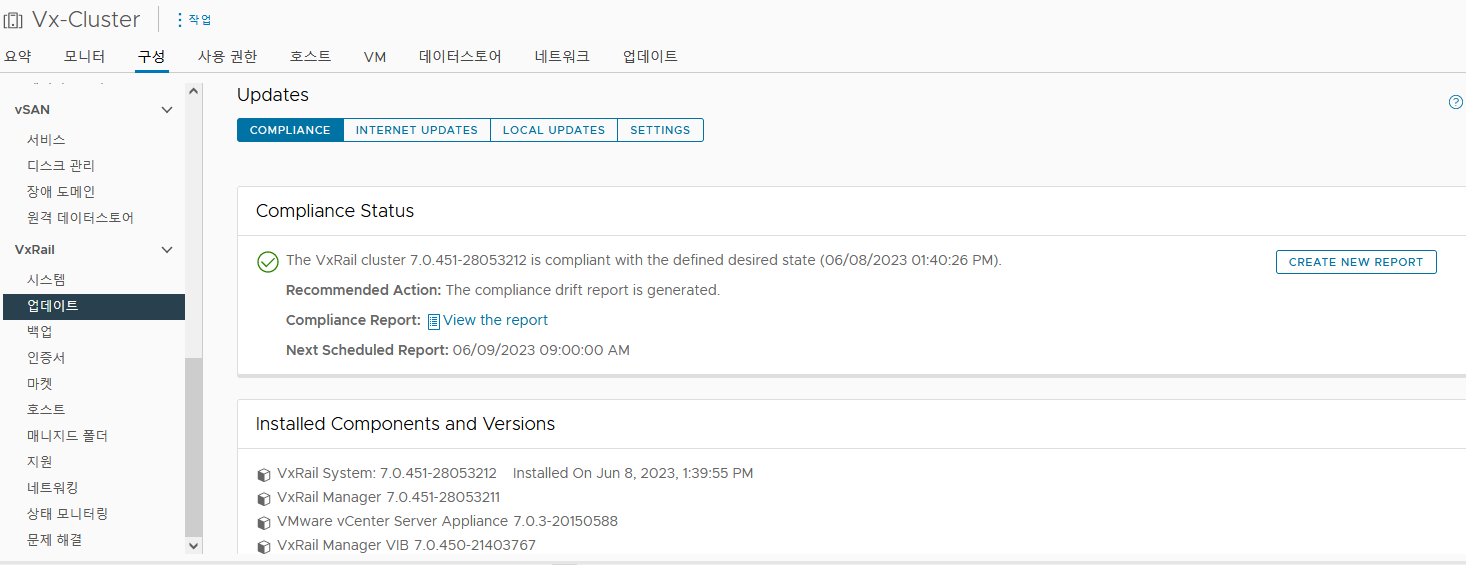Switch to INTERNET UPDATES tab
The image size is (1466, 565).
point(417,130)
